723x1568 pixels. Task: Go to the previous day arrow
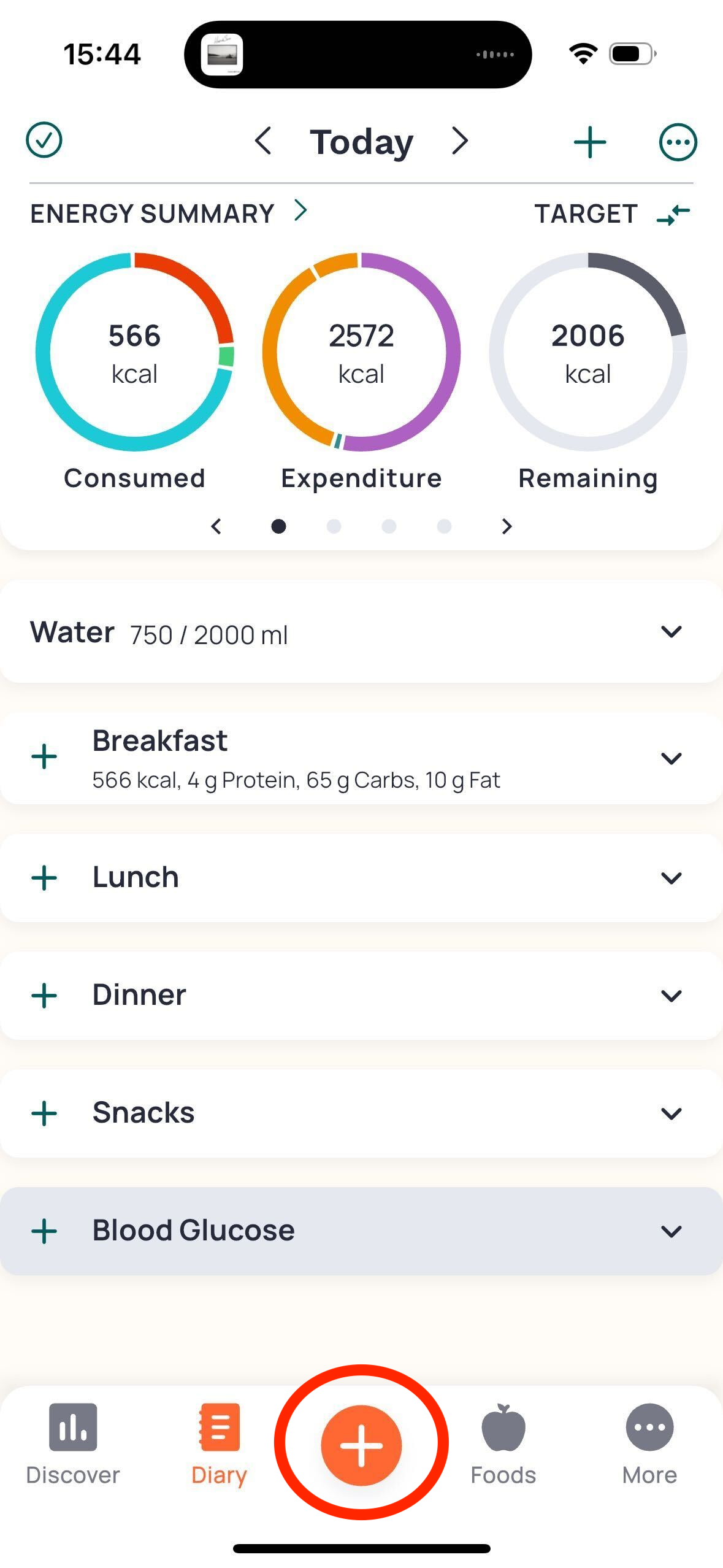263,141
